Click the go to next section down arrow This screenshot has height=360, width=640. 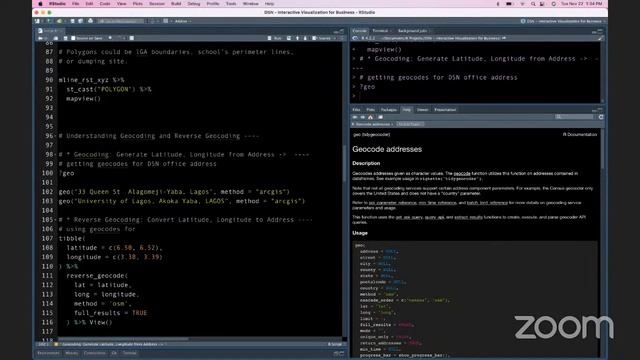pyautogui.click(x=305, y=38)
